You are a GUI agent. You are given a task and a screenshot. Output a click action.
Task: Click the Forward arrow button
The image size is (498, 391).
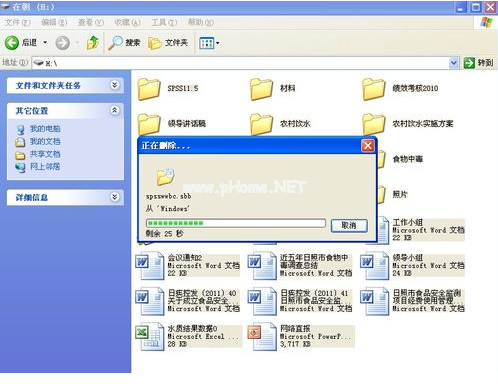(x=62, y=43)
